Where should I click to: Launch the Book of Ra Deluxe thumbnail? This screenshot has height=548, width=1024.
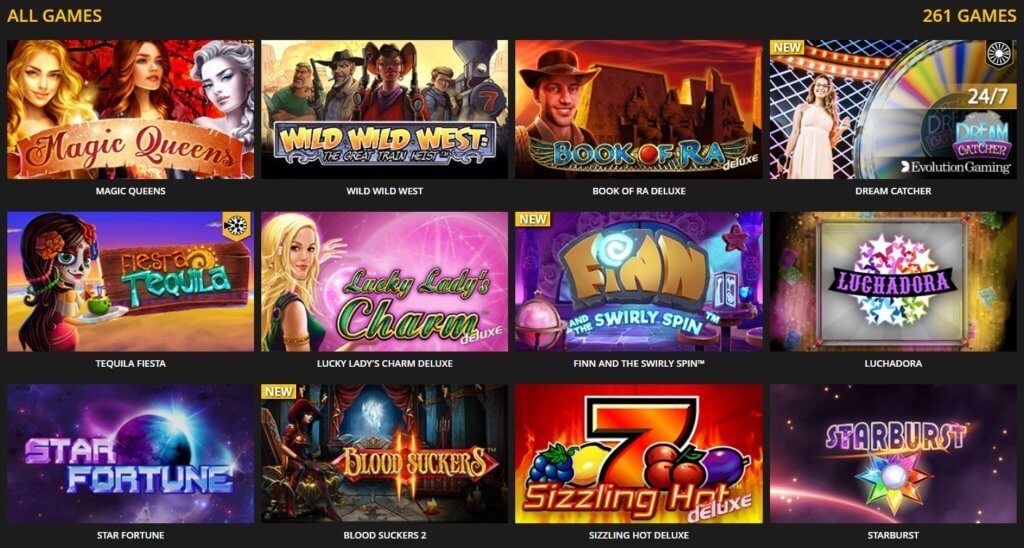tap(639, 109)
